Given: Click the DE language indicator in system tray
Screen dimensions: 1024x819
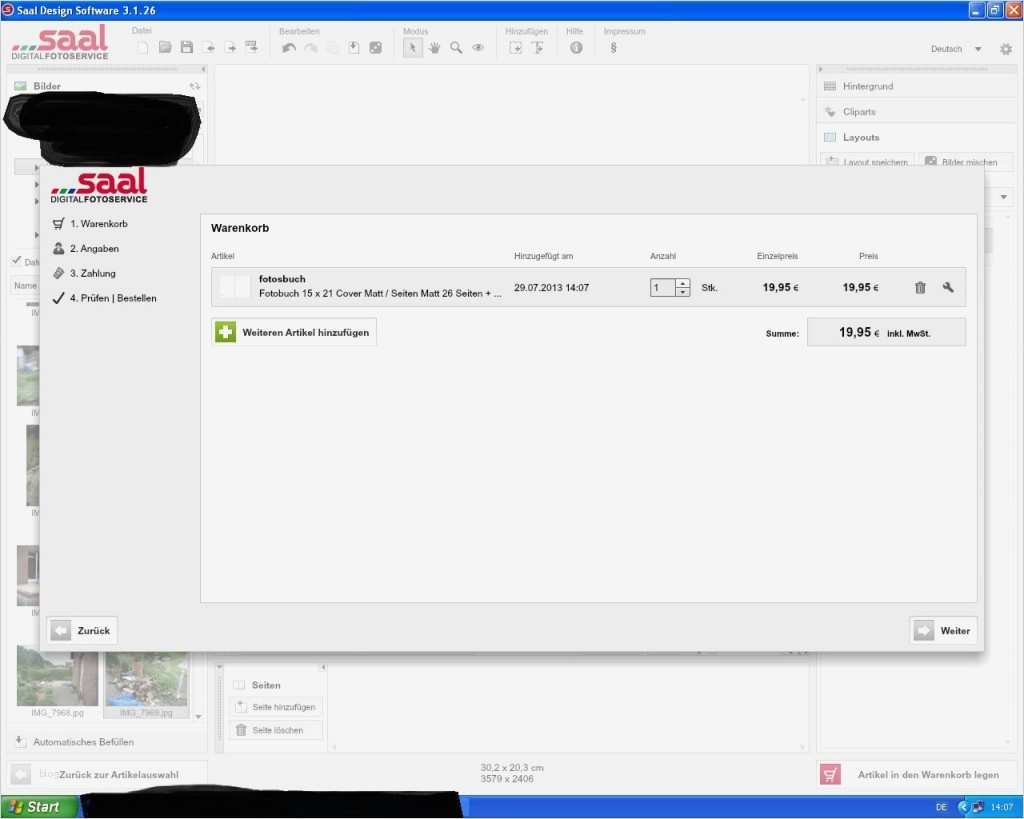Looking at the screenshot, I should (x=941, y=807).
